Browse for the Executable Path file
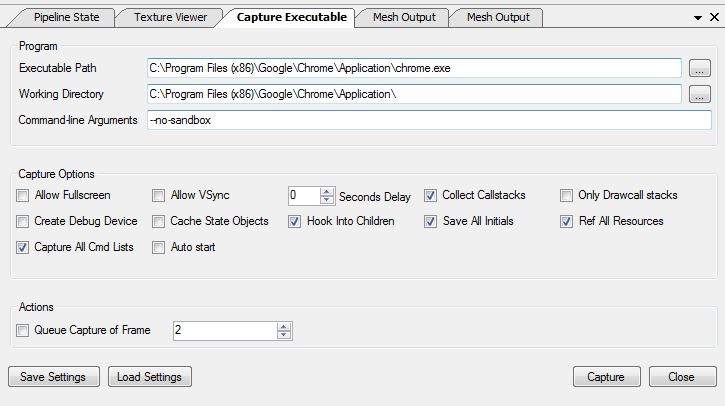 pyautogui.click(x=699, y=68)
